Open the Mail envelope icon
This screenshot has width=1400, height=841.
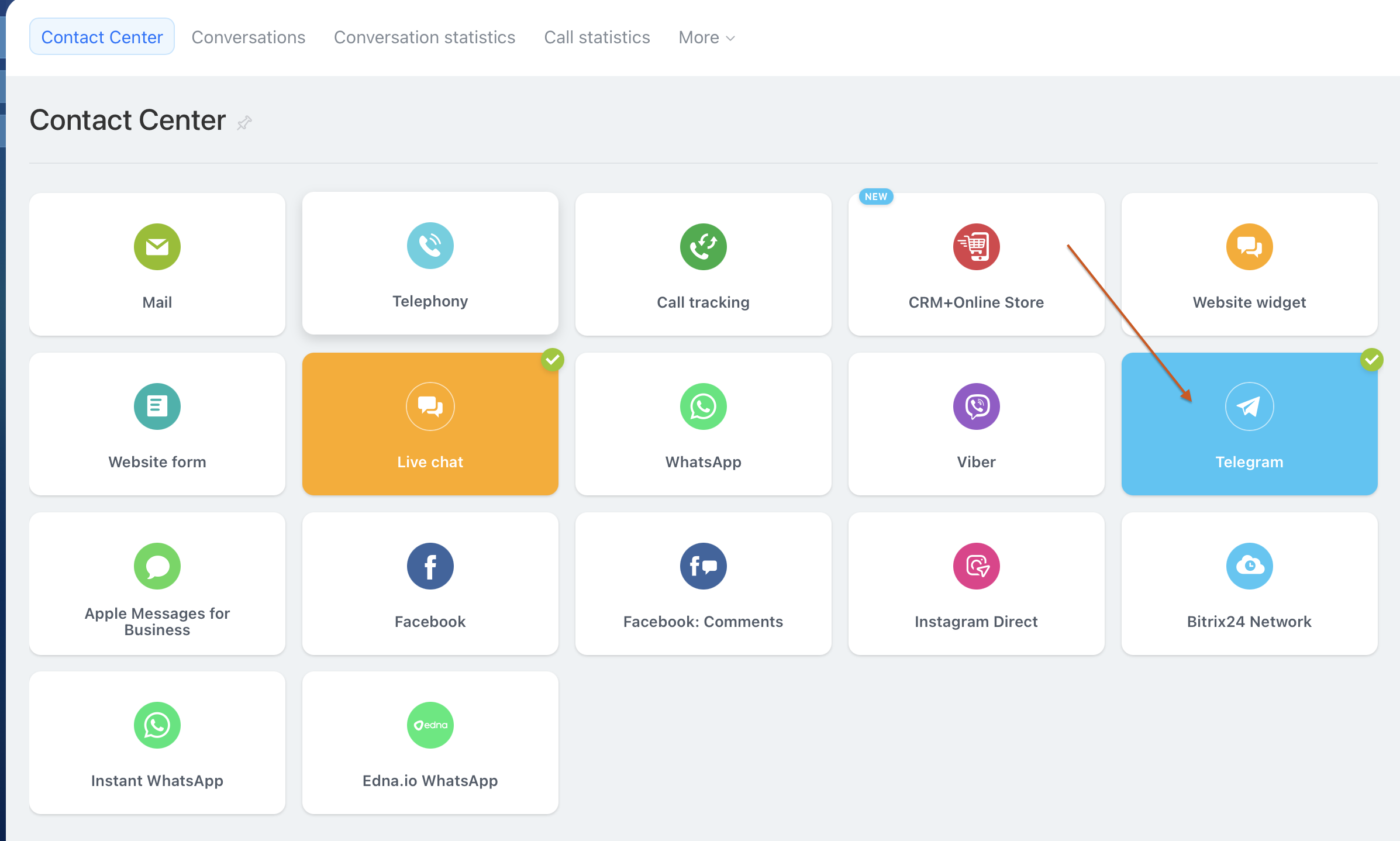click(157, 247)
